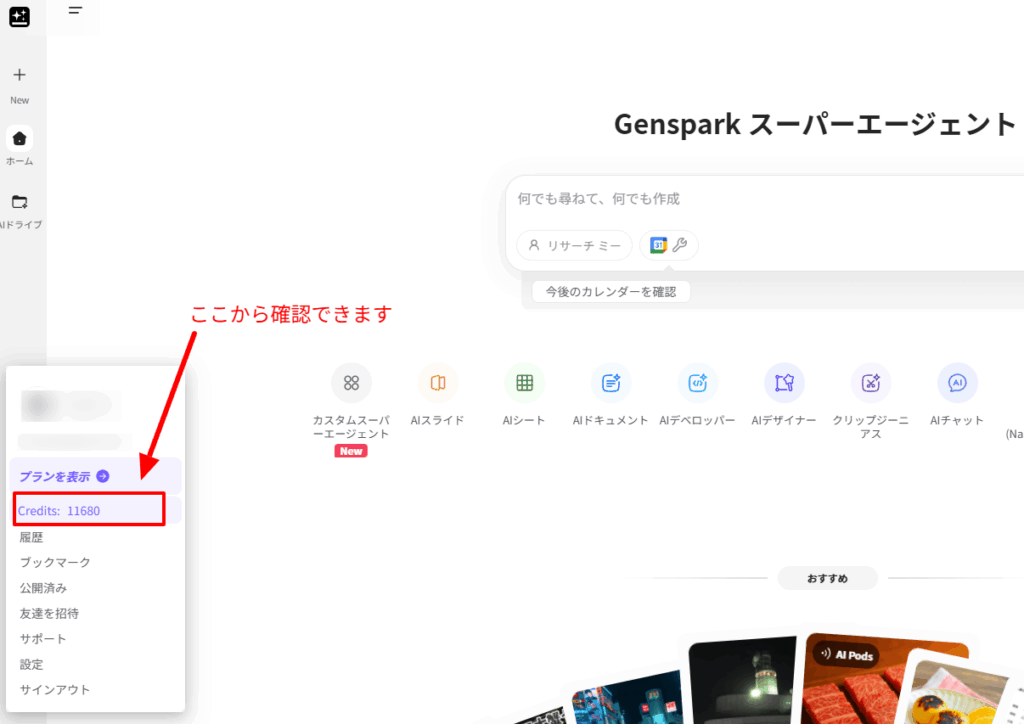Click the New plus icon in sidebar
This screenshot has width=1024, height=724.
tap(19, 75)
